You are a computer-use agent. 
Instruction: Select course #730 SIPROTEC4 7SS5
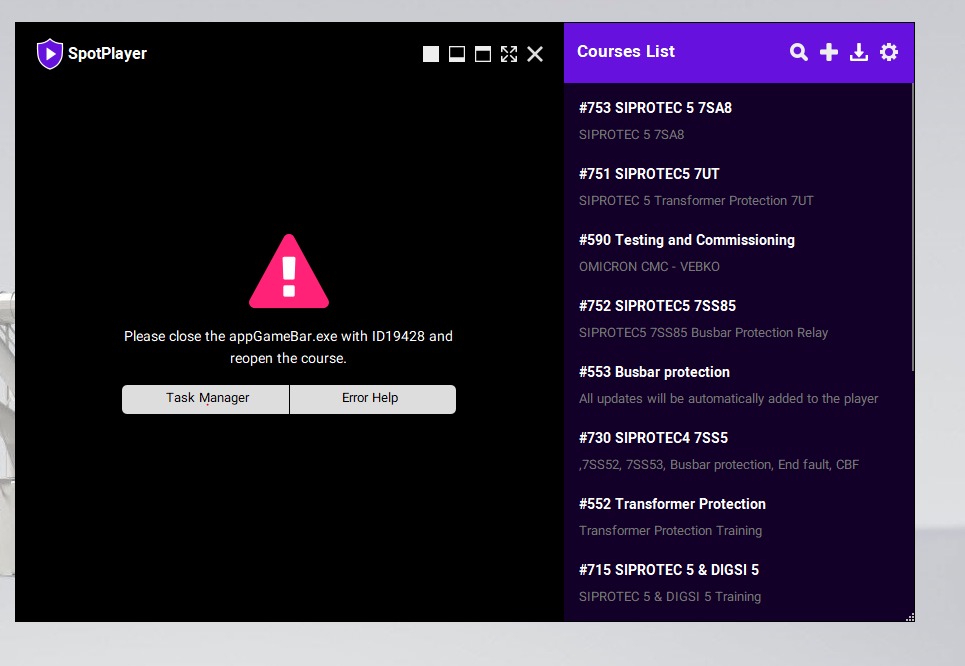(653, 438)
